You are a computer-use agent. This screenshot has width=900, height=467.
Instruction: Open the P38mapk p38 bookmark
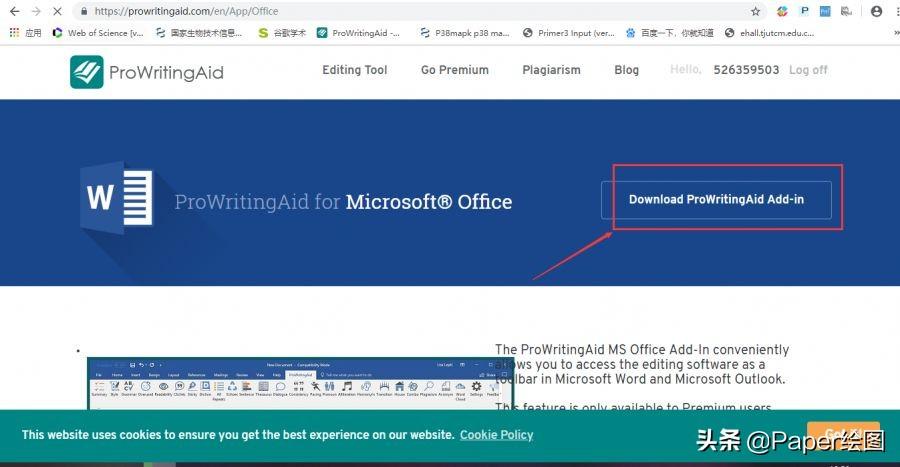click(465, 33)
